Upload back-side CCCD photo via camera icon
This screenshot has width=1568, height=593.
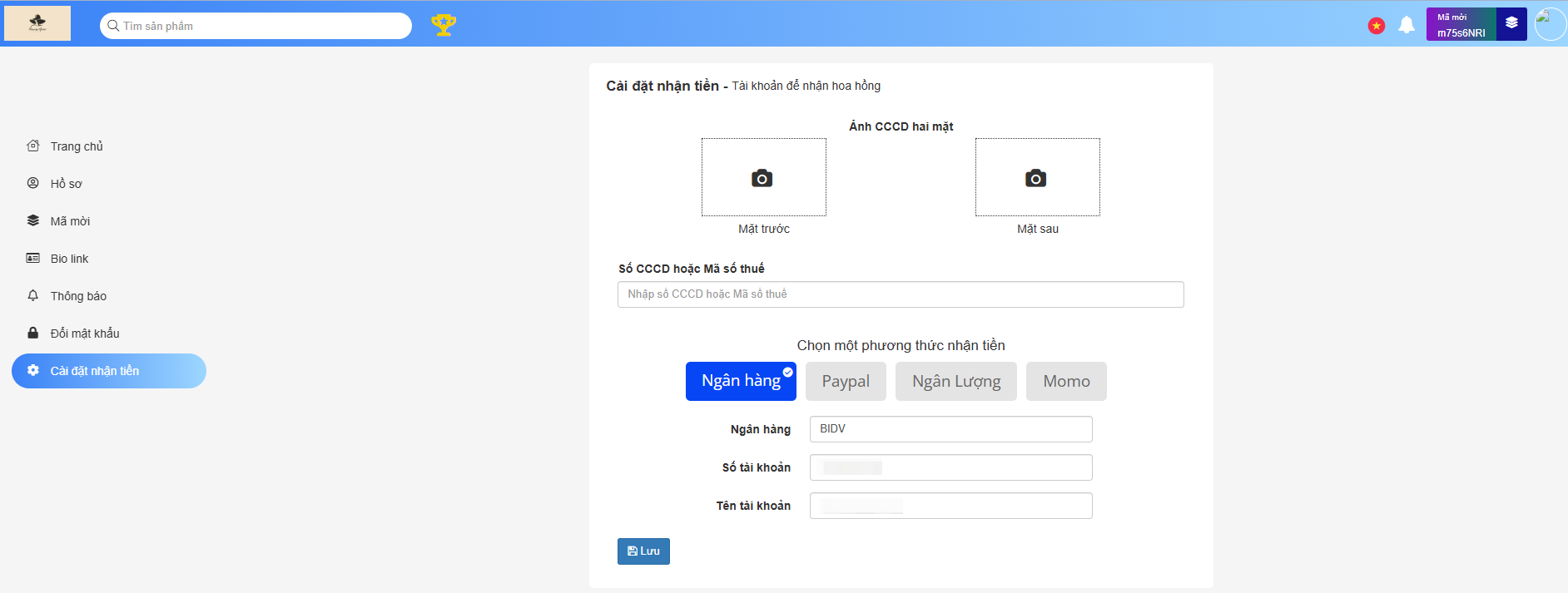pos(1036,178)
